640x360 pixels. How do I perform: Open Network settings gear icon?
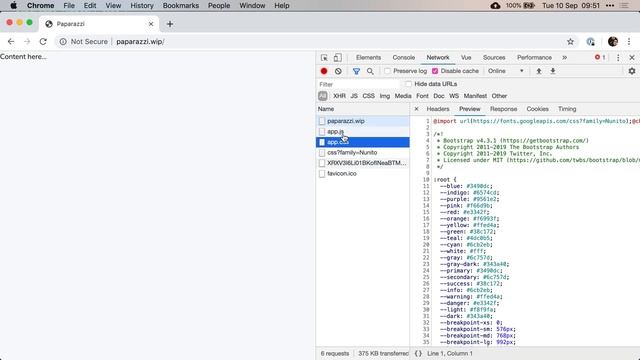(632, 71)
